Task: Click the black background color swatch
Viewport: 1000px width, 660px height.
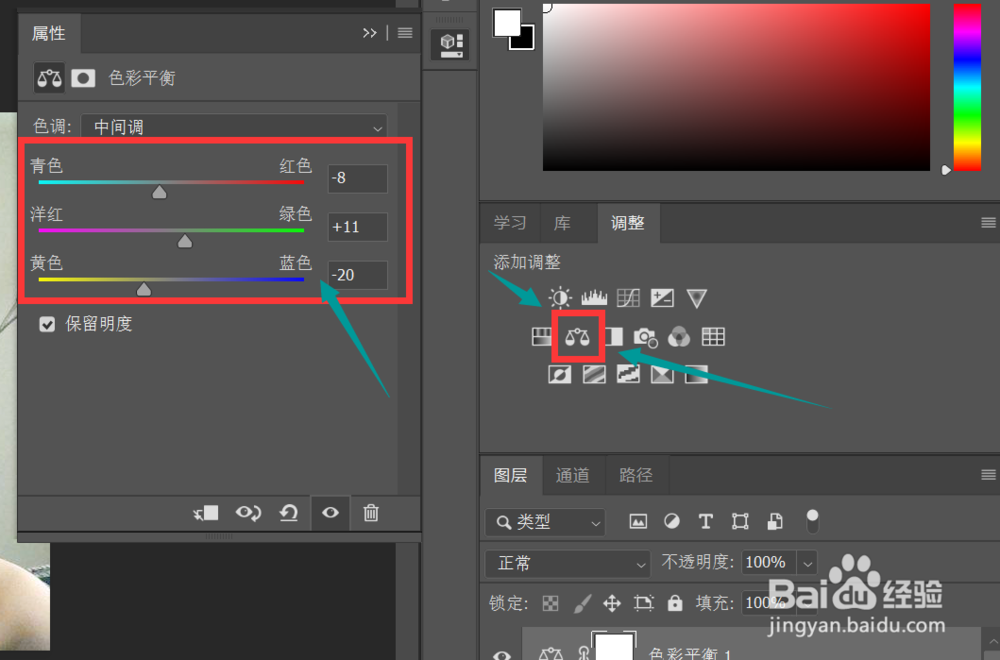Action: pyautogui.click(x=527, y=41)
